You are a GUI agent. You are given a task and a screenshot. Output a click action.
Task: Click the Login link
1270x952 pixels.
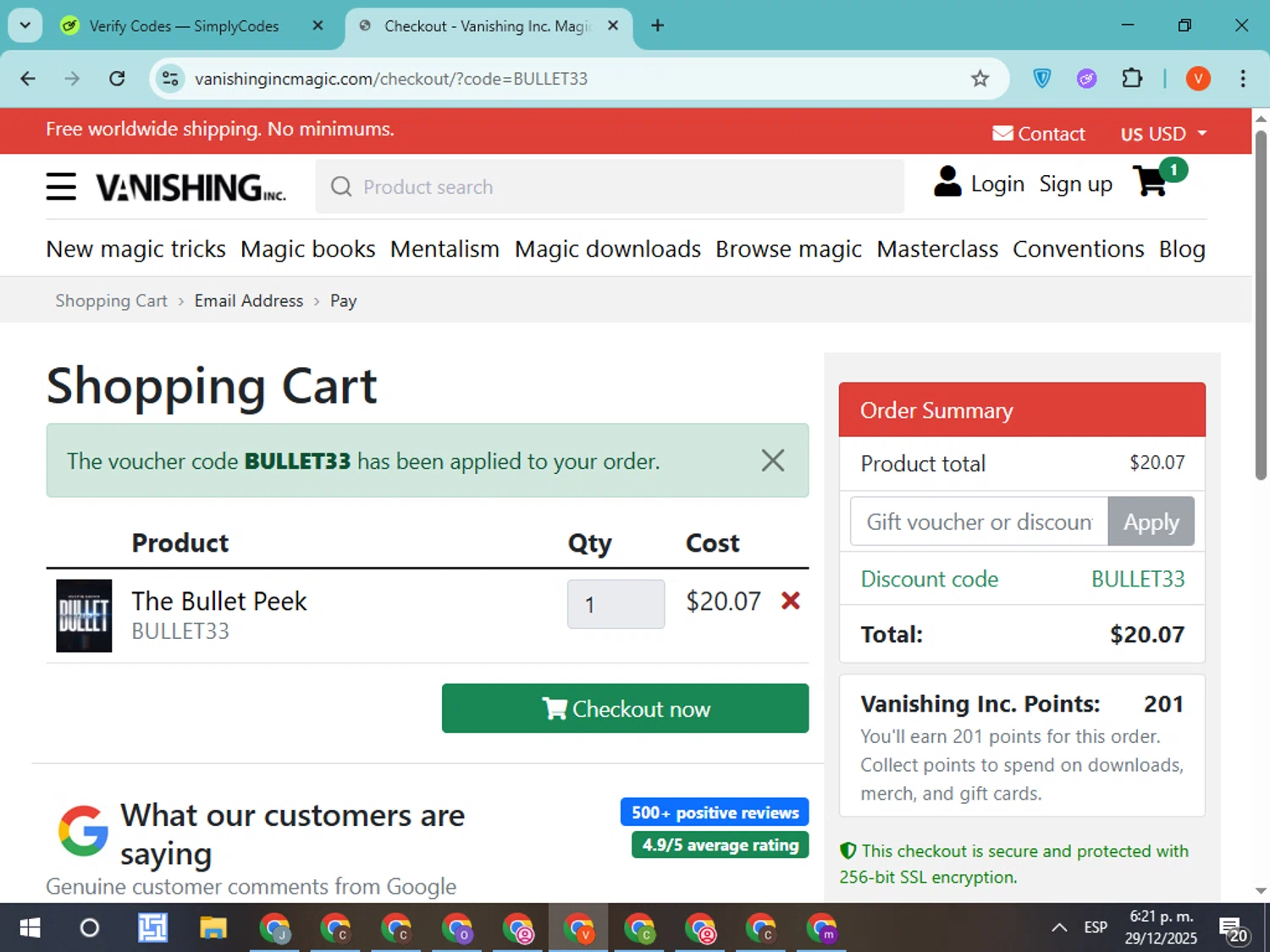coord(997,184)
